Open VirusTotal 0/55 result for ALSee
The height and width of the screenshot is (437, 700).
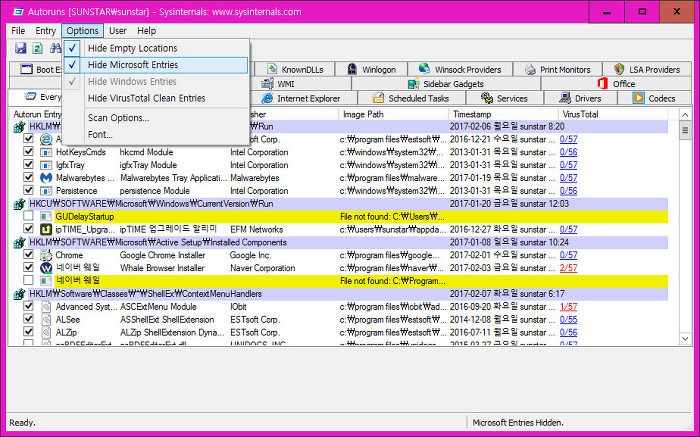click(x=568, y=320)
